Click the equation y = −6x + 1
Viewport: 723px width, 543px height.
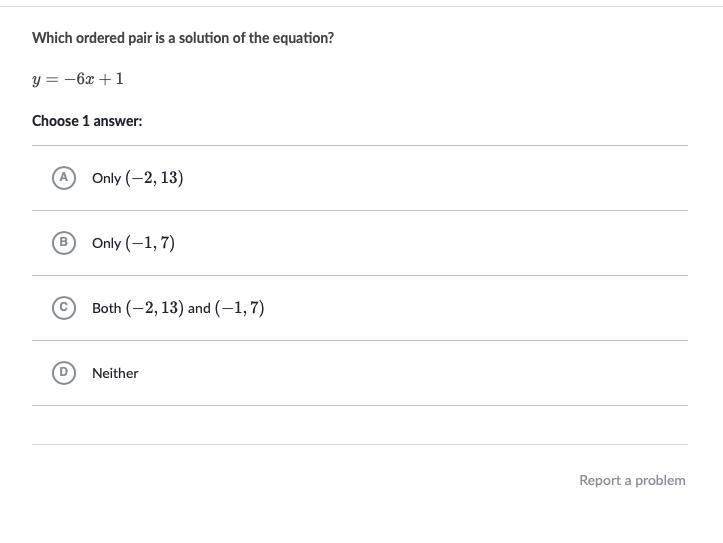click(78, 79)
